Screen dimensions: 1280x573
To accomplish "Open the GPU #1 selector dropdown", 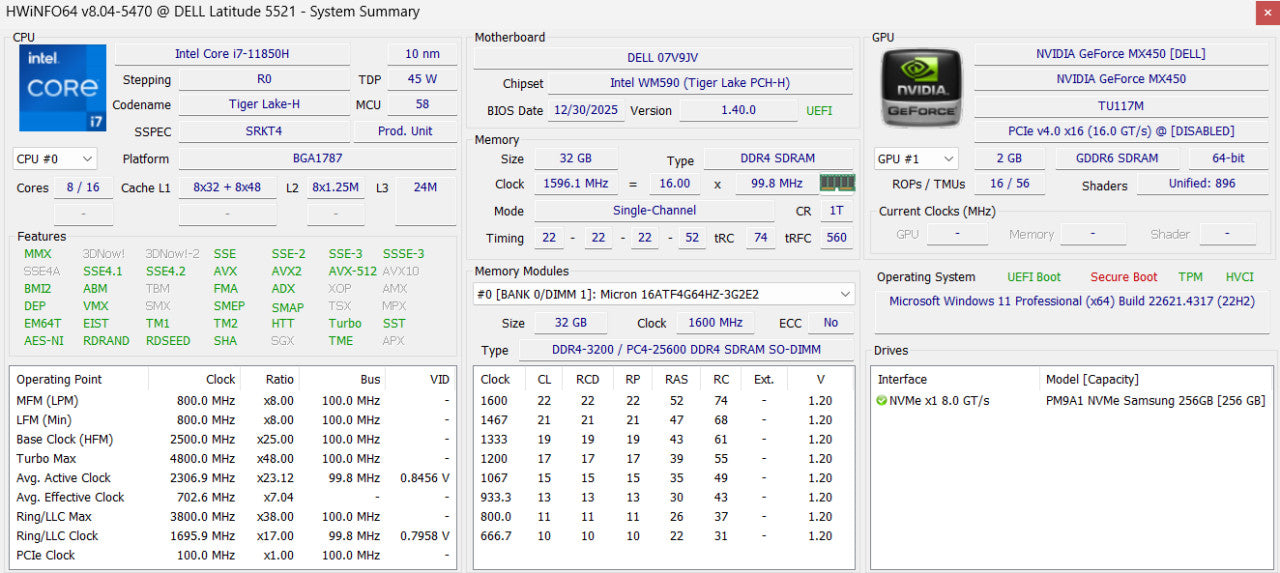I will [x=916, y=159].
